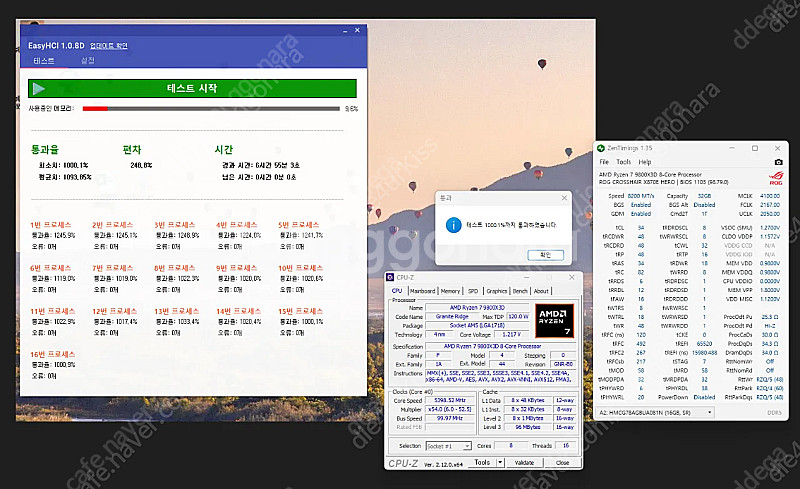The height and width of the screenshot is (489, 800).
Task: Click the PowerDown Disabled value in ZenTimings
Action: [x=704, y=397]
